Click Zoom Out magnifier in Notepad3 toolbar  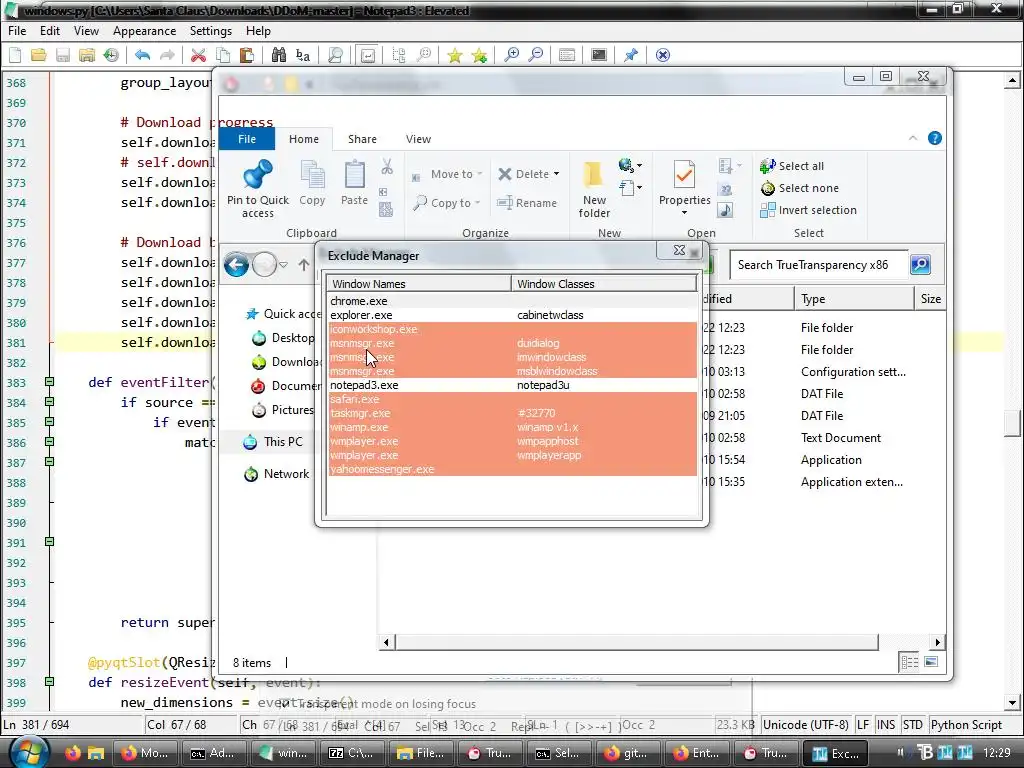(536, 55)
